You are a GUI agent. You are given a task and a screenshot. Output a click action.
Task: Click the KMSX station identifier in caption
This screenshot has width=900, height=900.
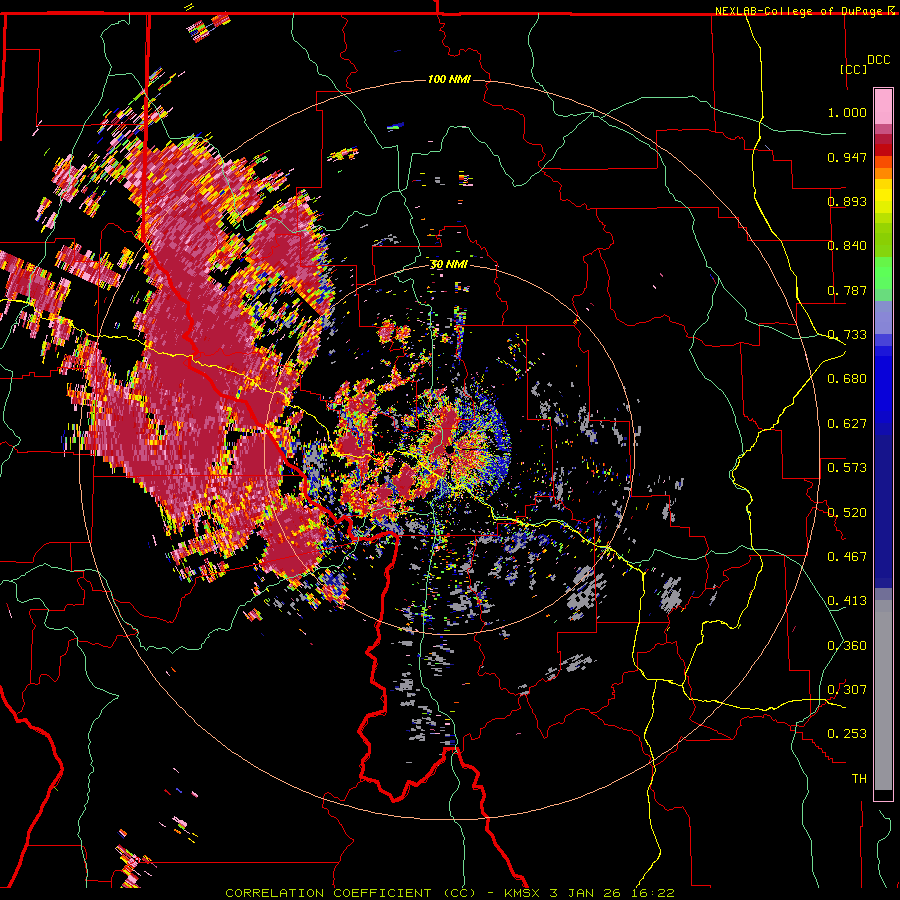point(523,893)
